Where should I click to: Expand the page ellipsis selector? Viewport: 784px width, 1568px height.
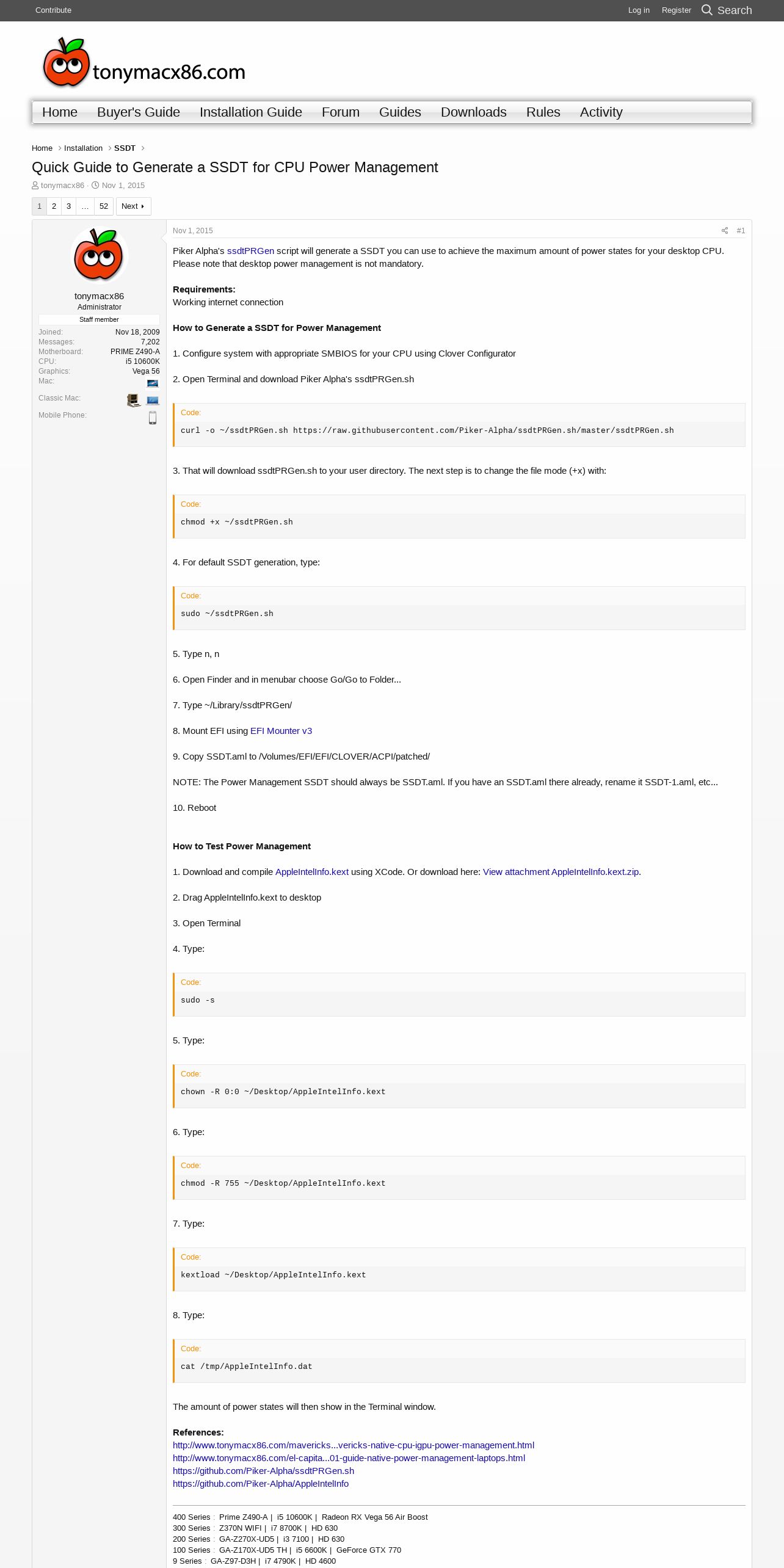click(85, 206)
